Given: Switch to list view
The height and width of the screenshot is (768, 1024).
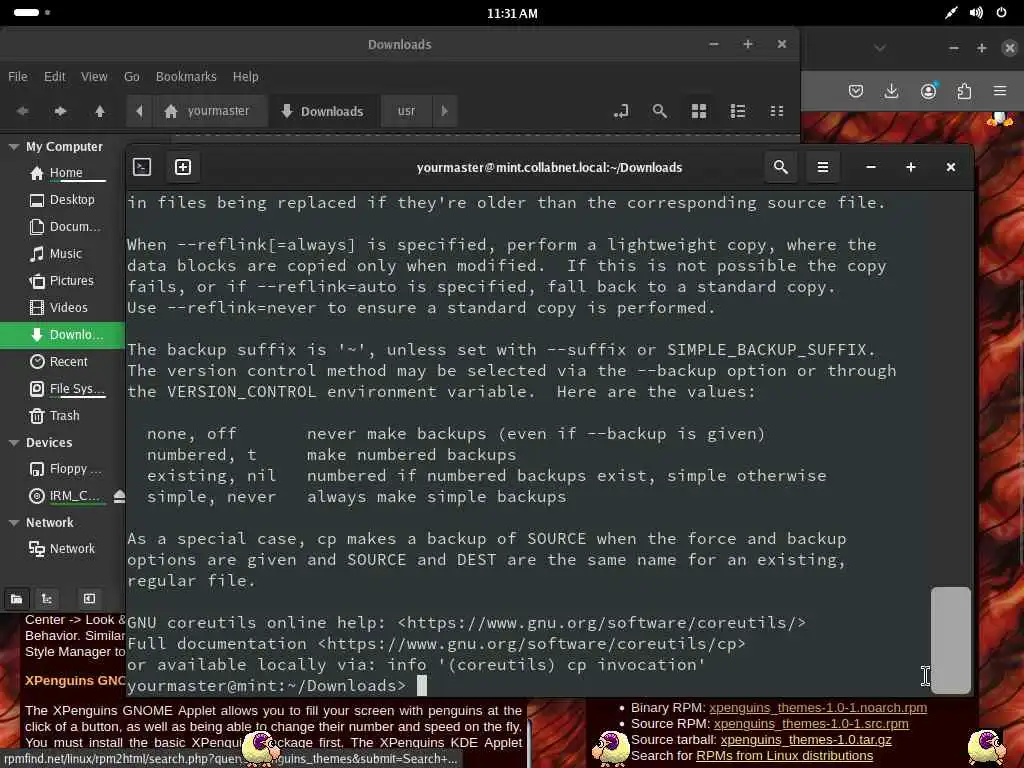Looking at the screenshot, I should 738,111.
